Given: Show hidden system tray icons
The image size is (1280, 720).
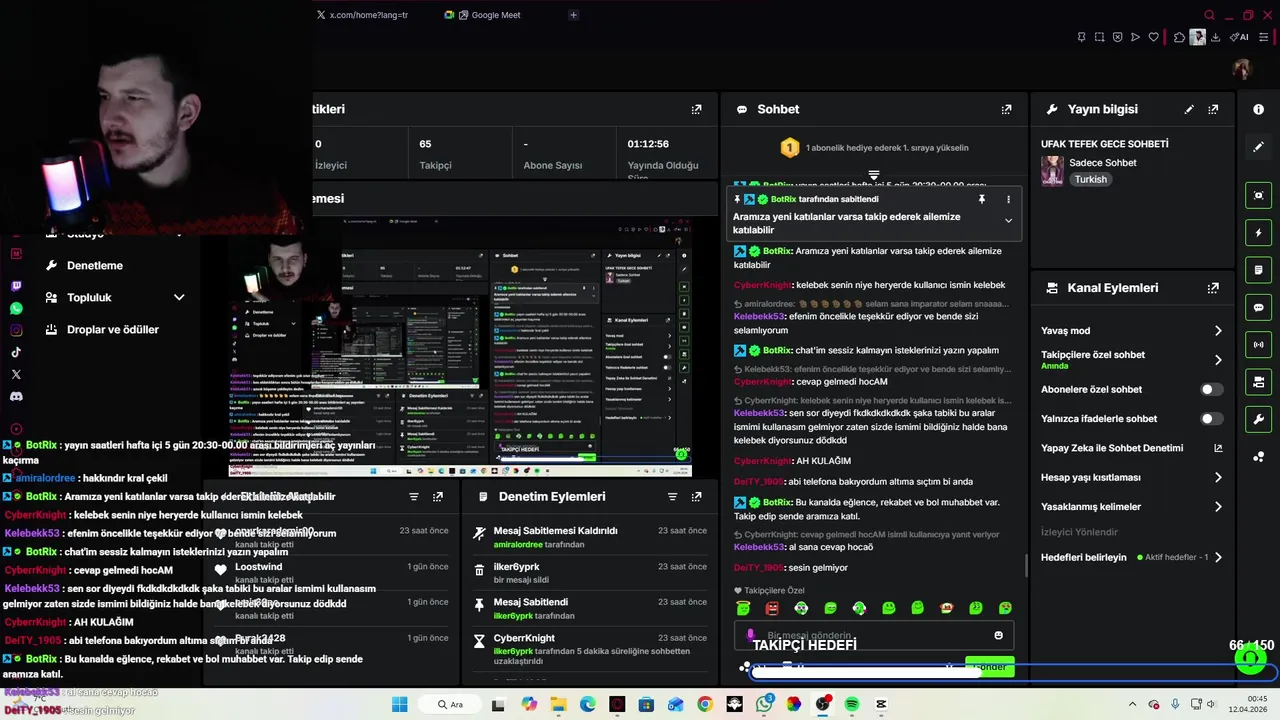Looking at the screenshot, I should click(x=1132, y=704).
